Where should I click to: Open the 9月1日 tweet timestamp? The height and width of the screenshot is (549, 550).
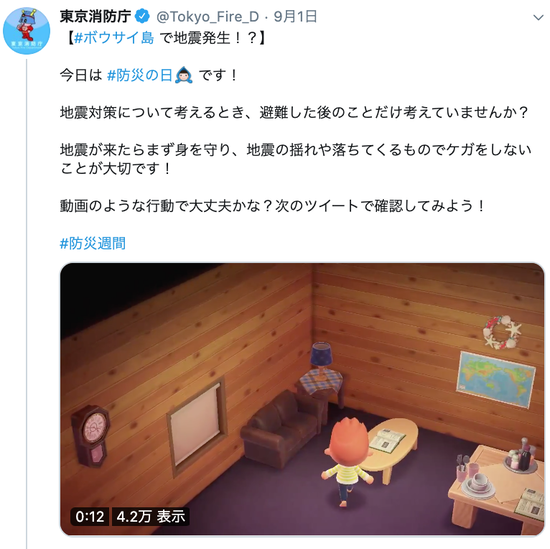[295, 16]
